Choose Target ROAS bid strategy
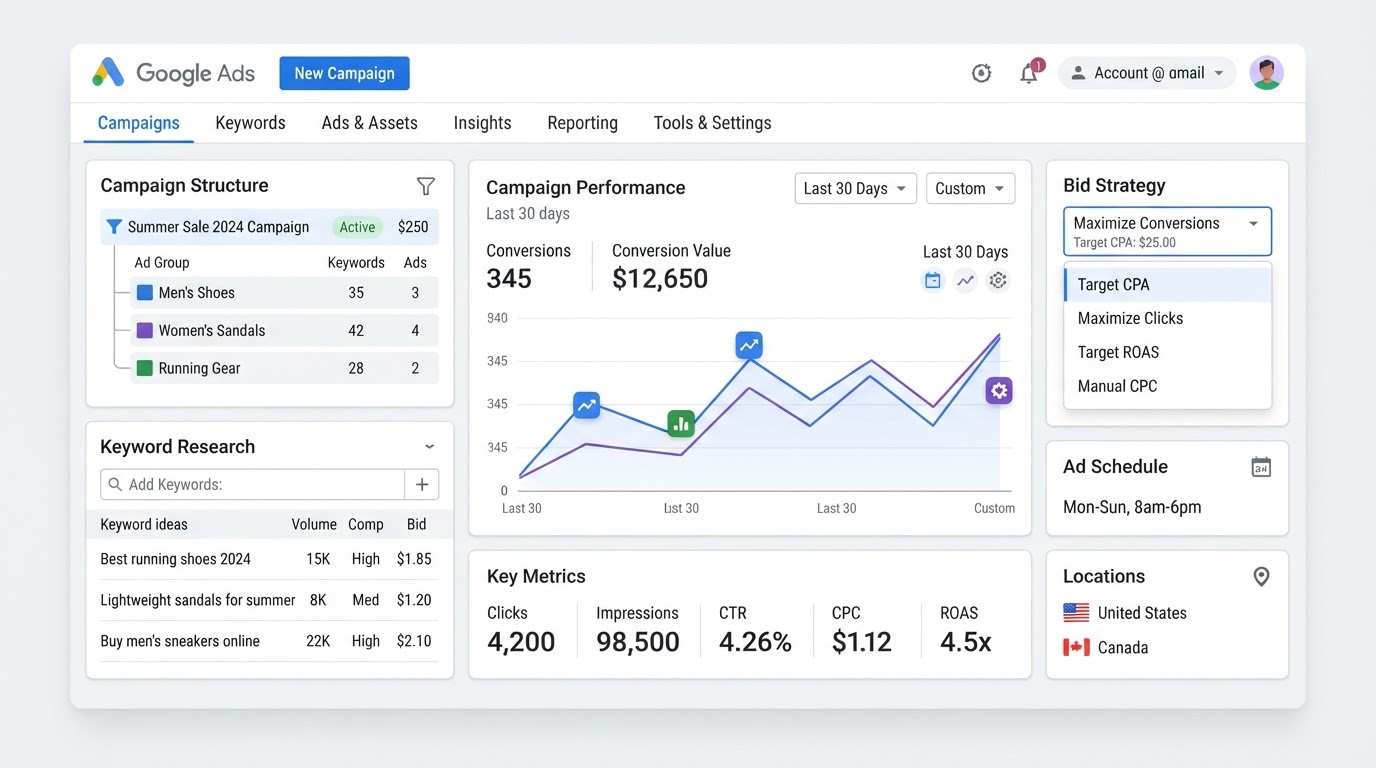 [x=1168, y=353]
